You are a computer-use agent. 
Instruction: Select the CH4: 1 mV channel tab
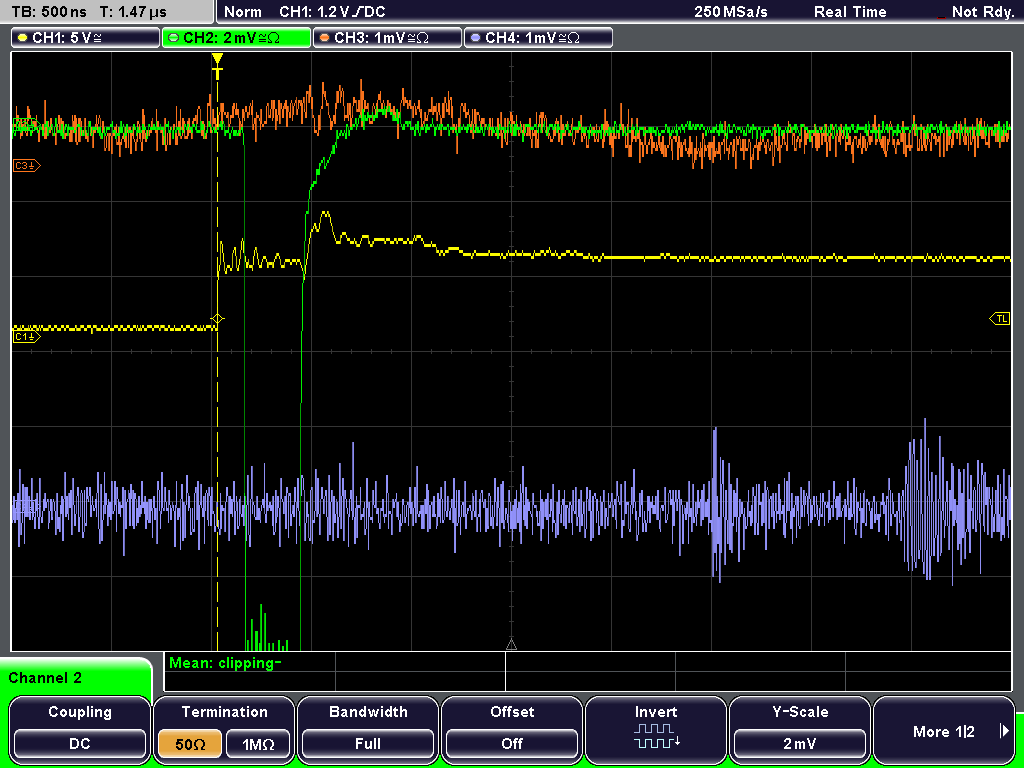coord(538,38)
